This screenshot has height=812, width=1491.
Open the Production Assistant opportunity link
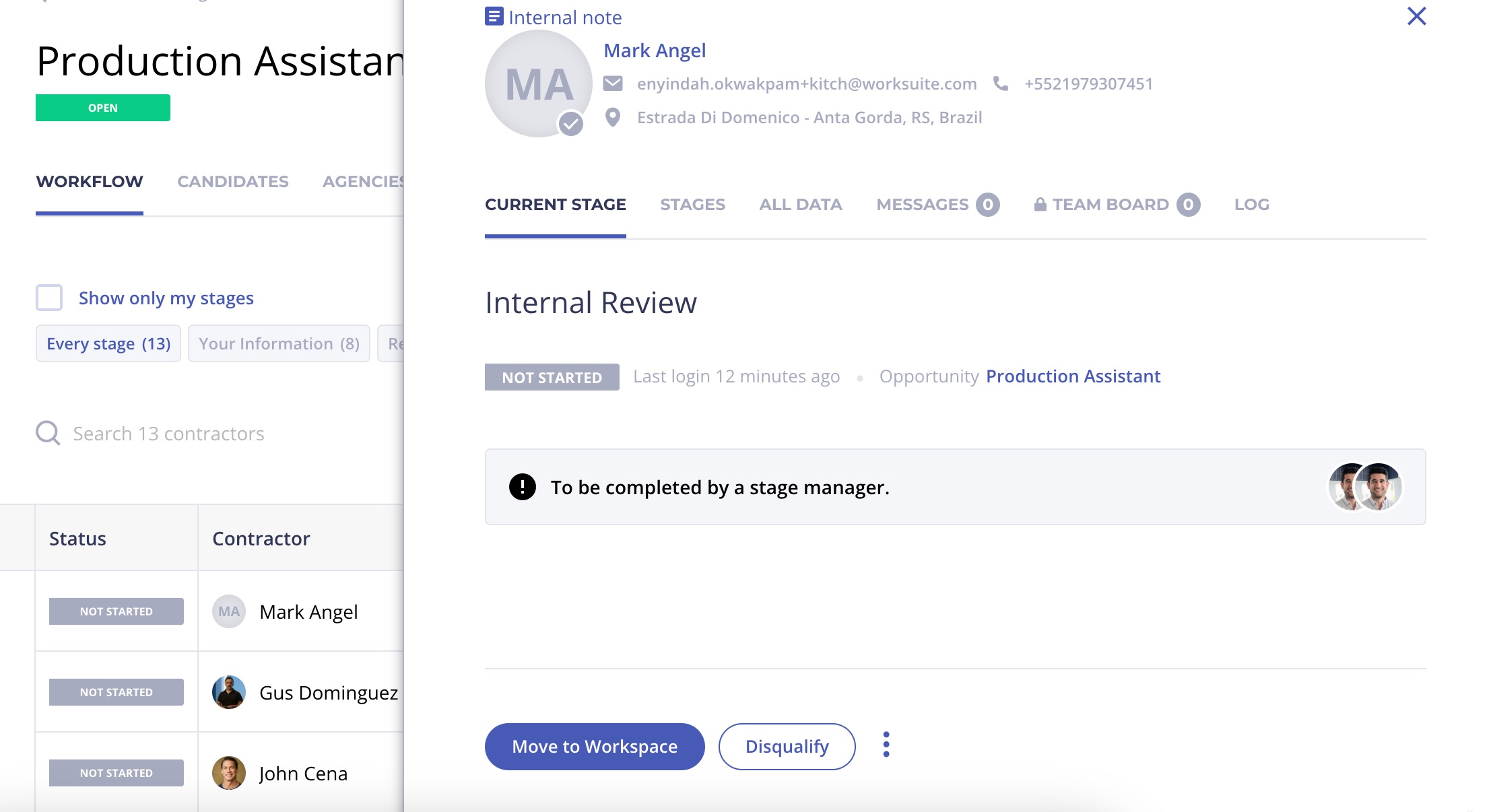click(x=1073, y=376)
